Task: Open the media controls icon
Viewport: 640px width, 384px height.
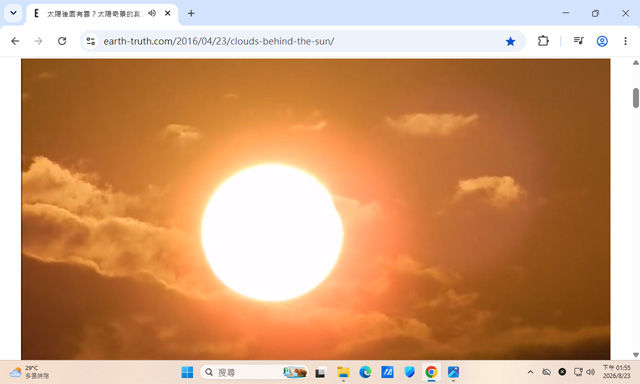Action: tap(578, 41)
